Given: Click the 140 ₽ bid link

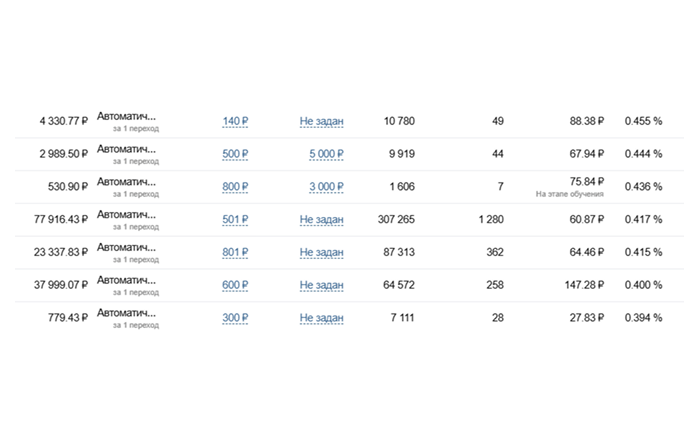Looking at the screenshot, I should [234, 121].
